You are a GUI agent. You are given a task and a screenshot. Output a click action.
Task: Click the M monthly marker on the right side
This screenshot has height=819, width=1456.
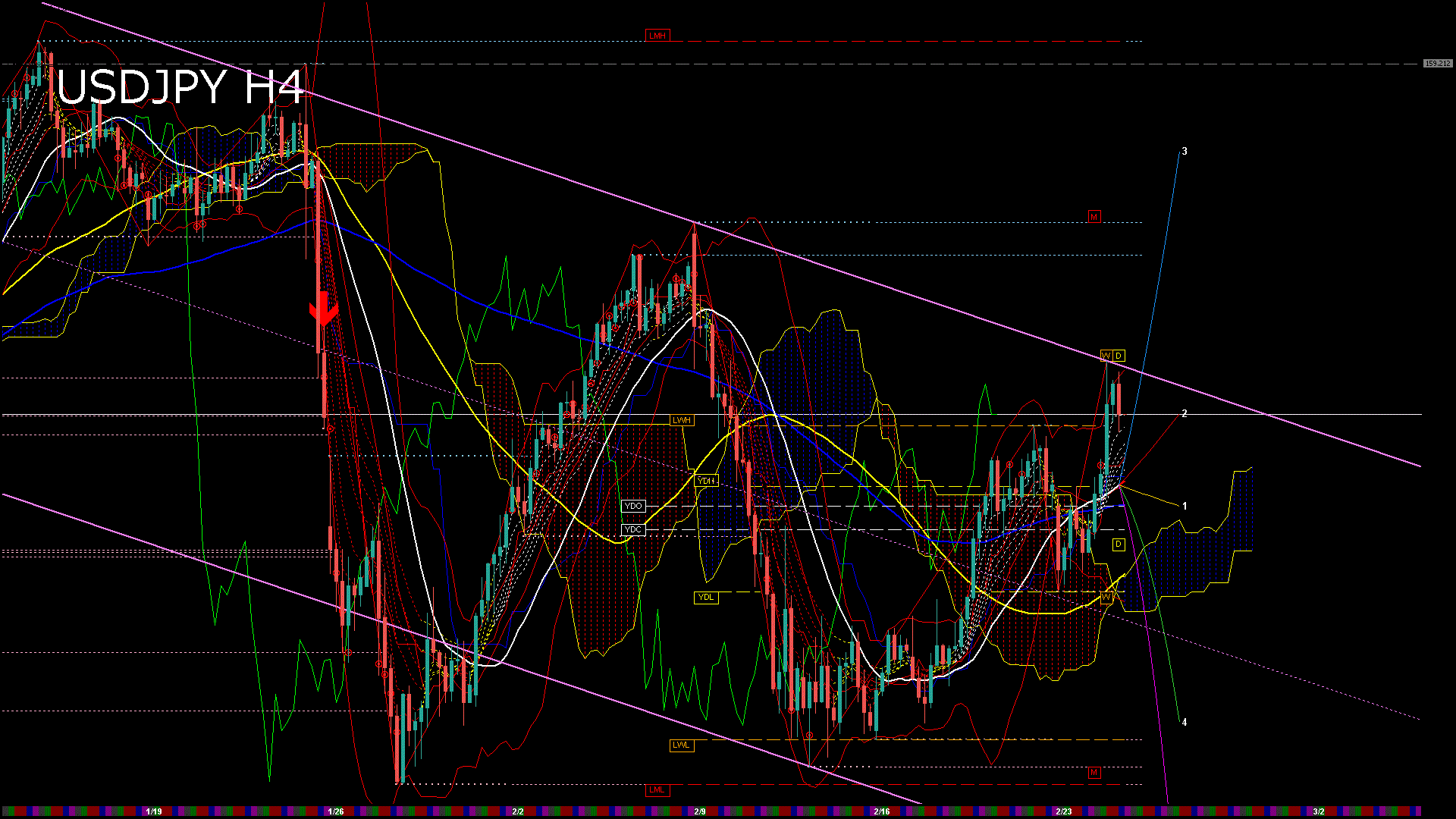[x=1093, y=217]
